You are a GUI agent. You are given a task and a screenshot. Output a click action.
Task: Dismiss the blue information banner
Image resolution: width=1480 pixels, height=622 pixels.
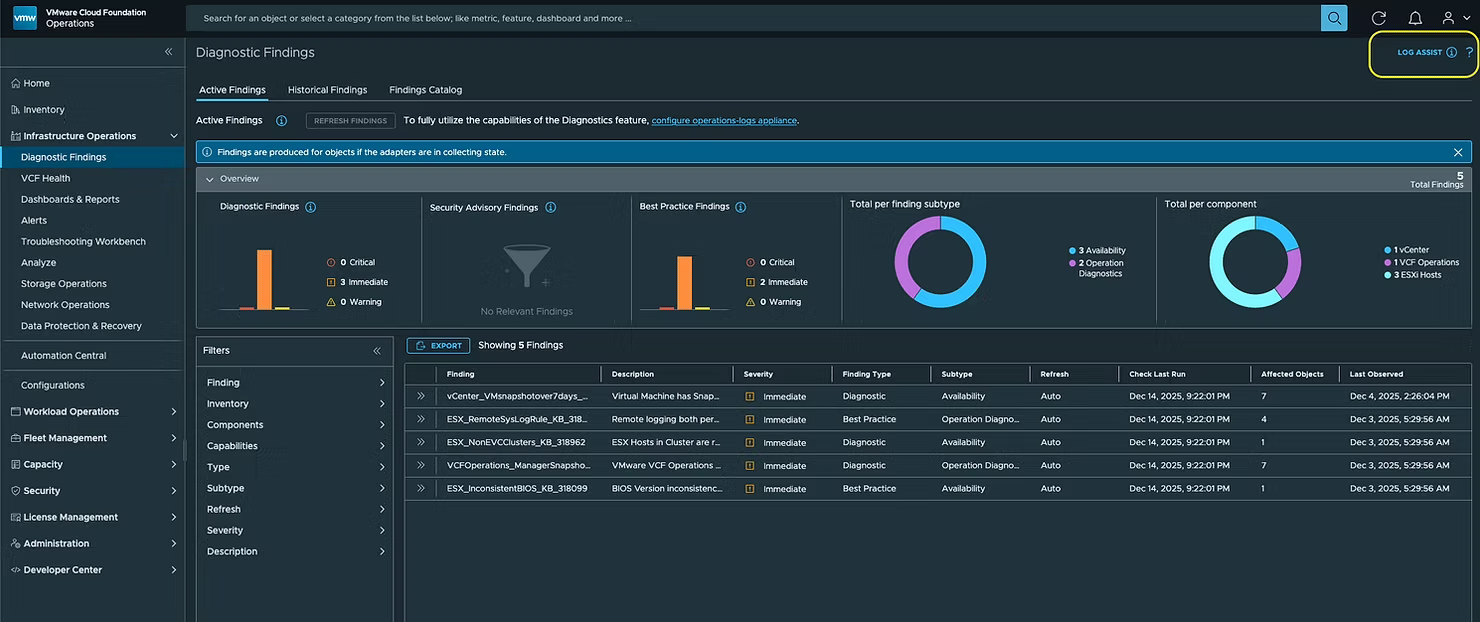[1458, 152]
